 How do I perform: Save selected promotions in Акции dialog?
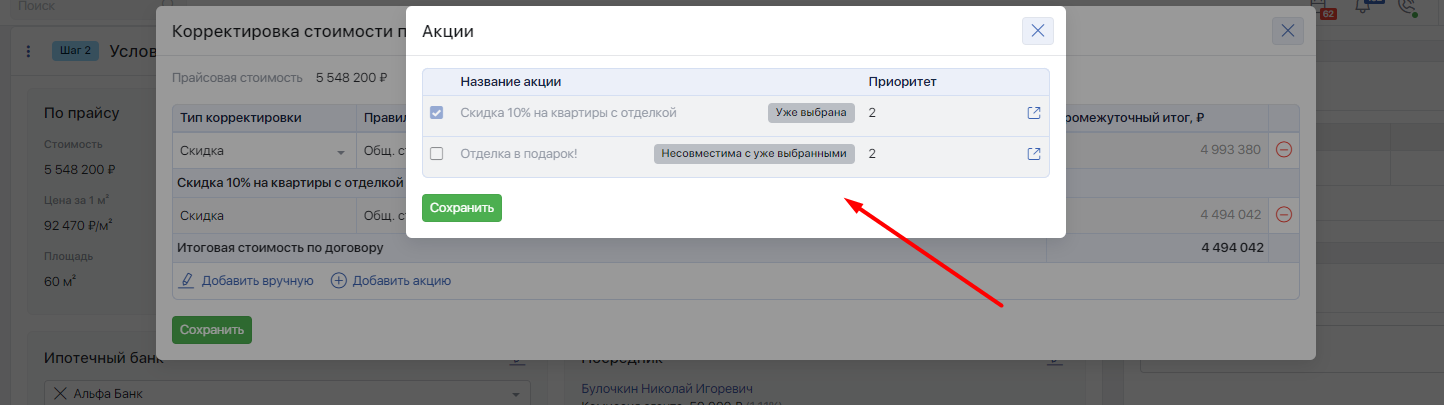[461, 208]
